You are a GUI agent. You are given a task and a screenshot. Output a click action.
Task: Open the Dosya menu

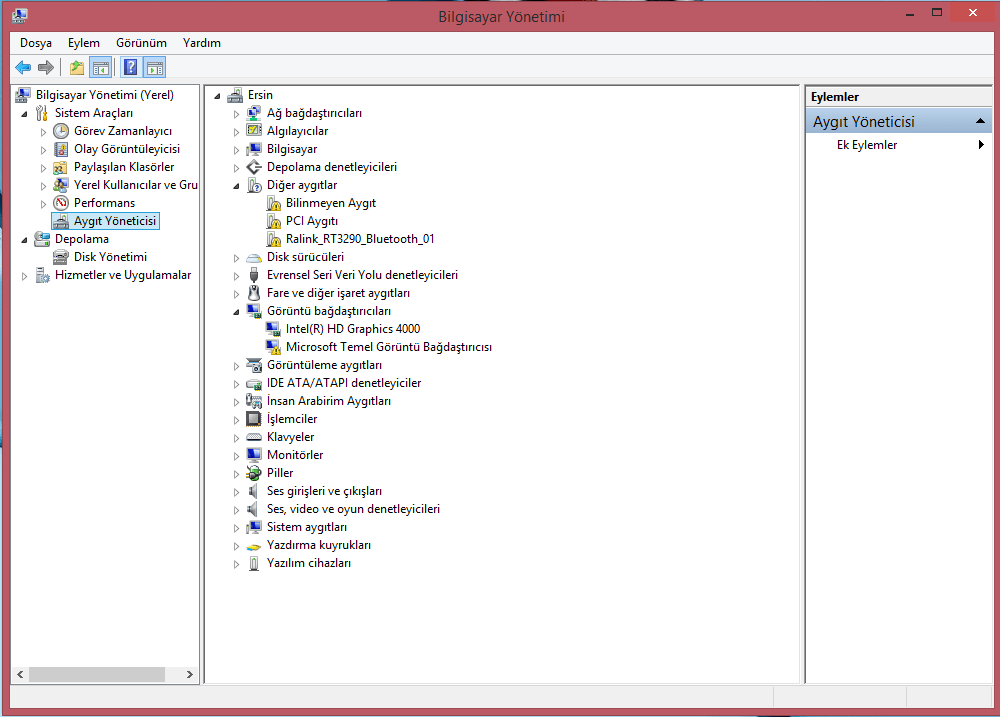(36, 43)
